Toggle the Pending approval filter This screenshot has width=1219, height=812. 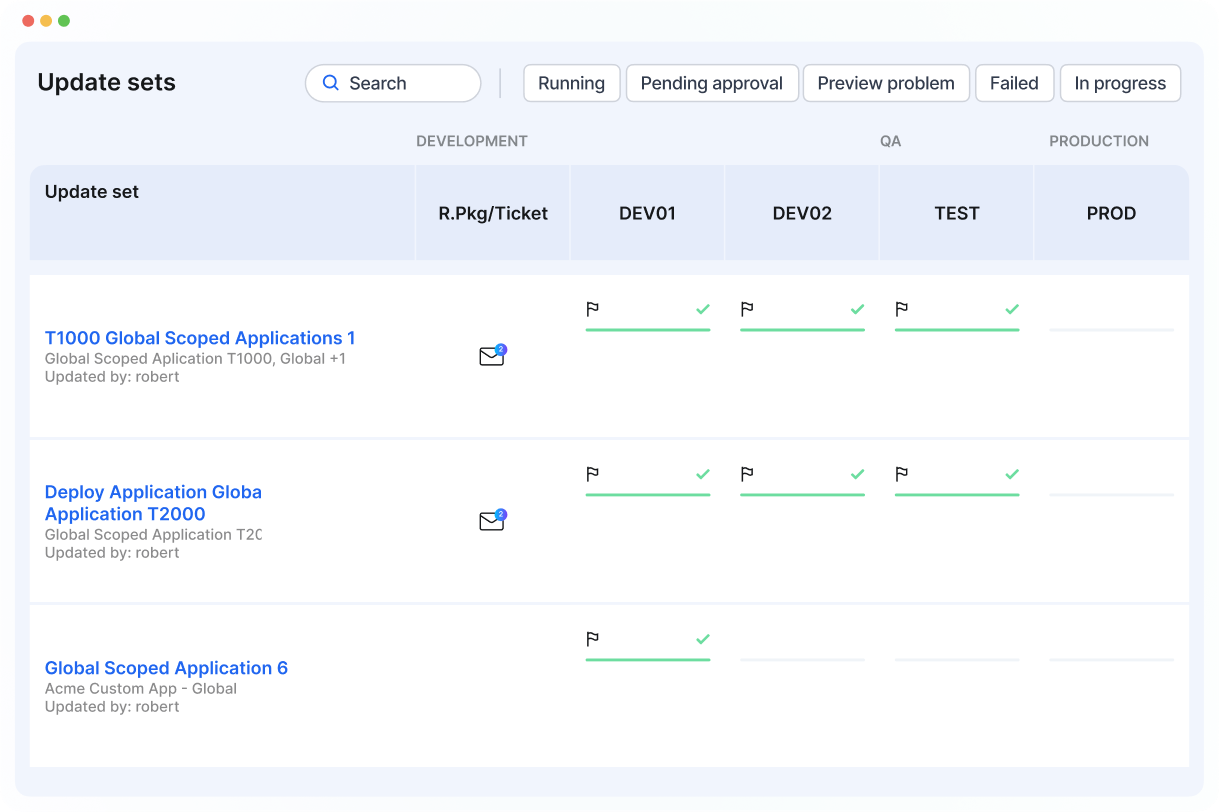[712, 84]
